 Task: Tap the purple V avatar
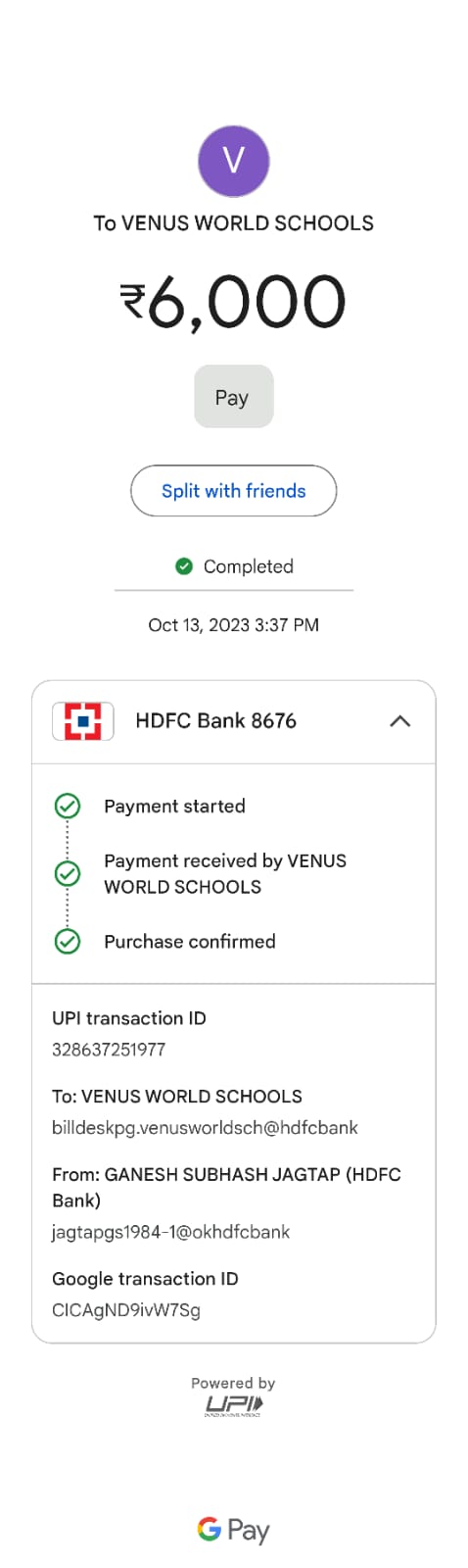233,162
